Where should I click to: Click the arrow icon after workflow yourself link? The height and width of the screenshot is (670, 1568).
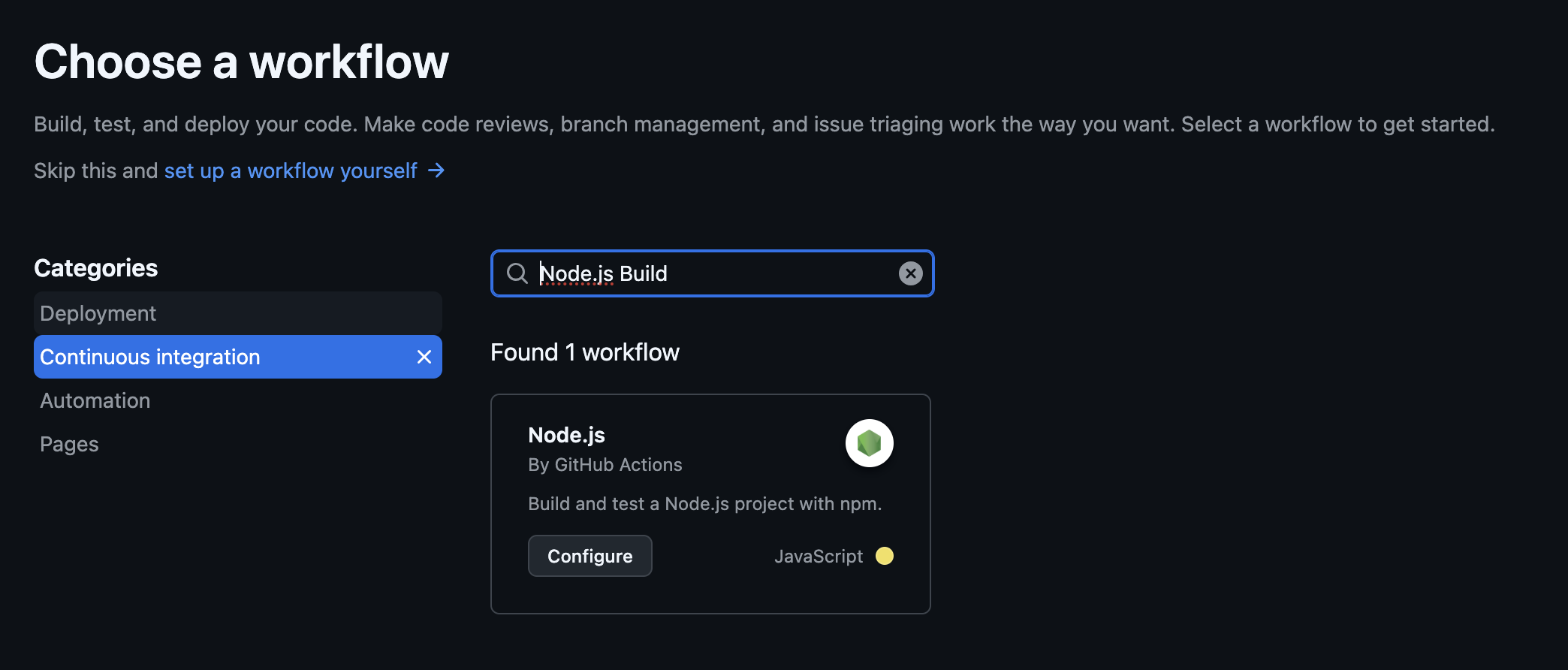click(x=436, y=171)
